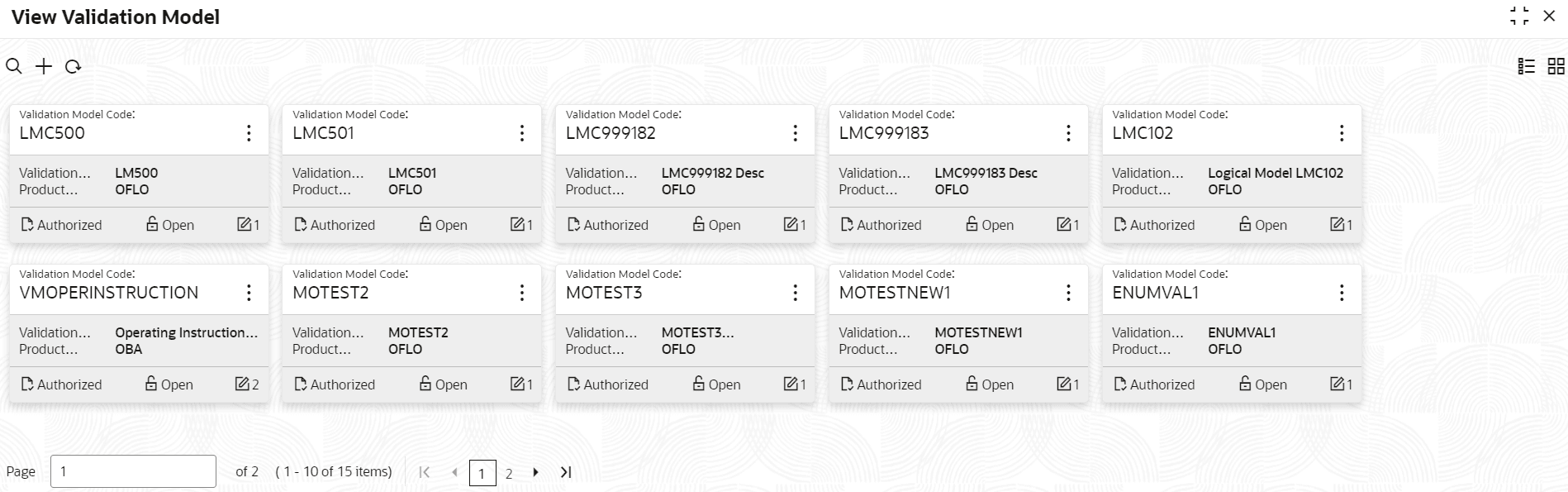Open three-dot menu on ENUMVAL1 card
The height and width of the screenshot is (492, 1568).
[x=1342, y=293]
